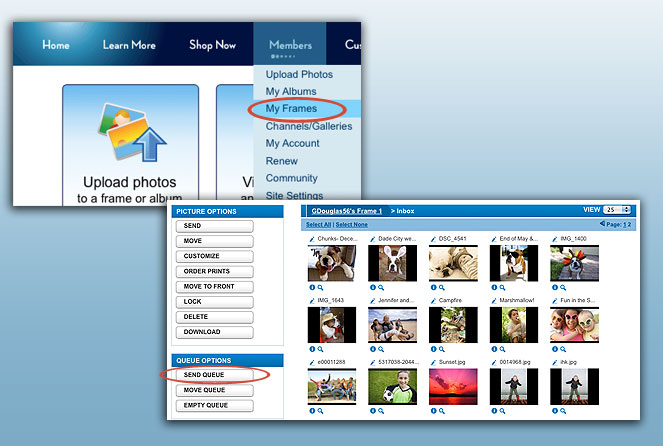The image size is (663, 446).
Task: Open info icon under e00011288 photo
Action: click(312, 411)
